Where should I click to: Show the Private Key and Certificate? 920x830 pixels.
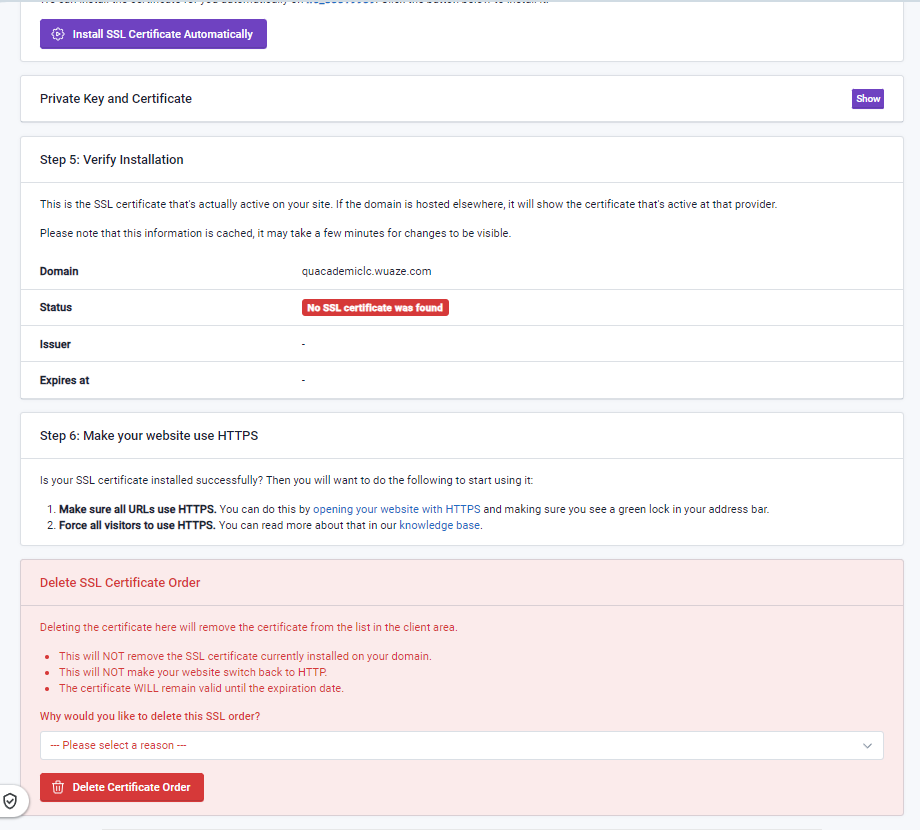coord(867,99)
